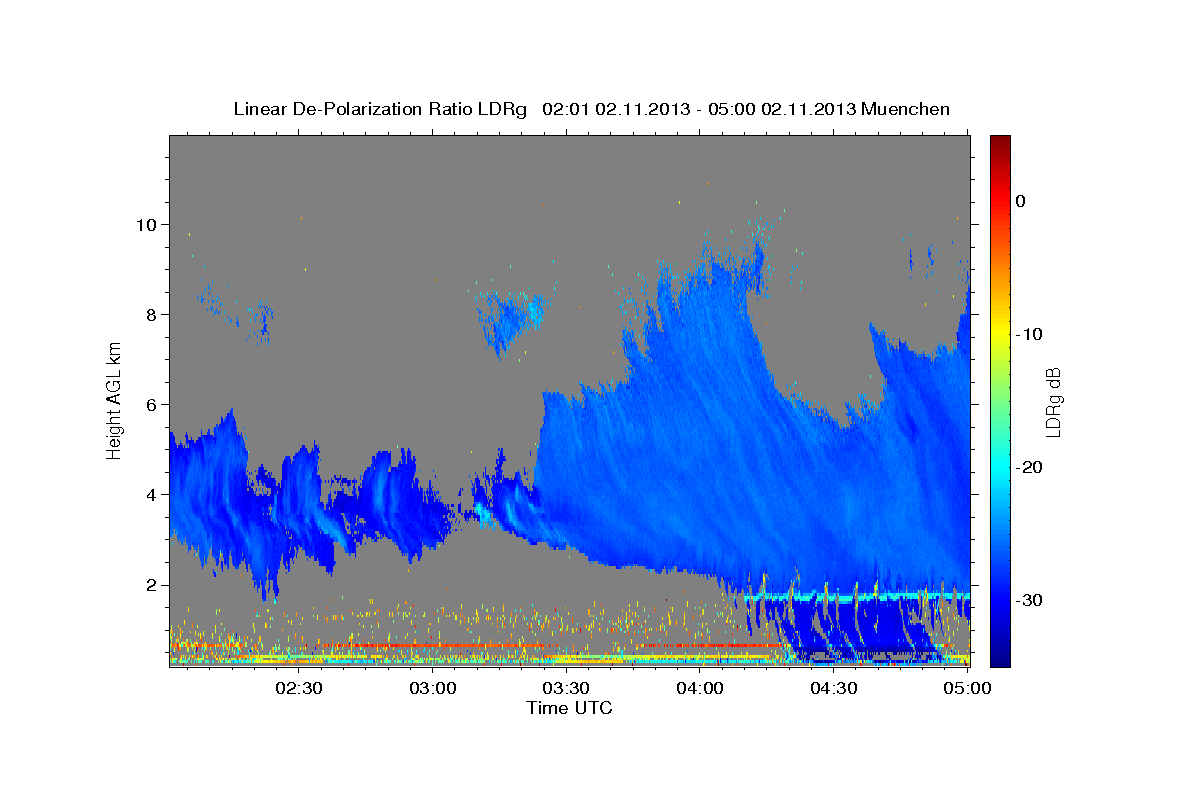The image size is (1200, 800).
Task: Click the red horizontal line near 03:00
Action: click(x=433, y=646)
